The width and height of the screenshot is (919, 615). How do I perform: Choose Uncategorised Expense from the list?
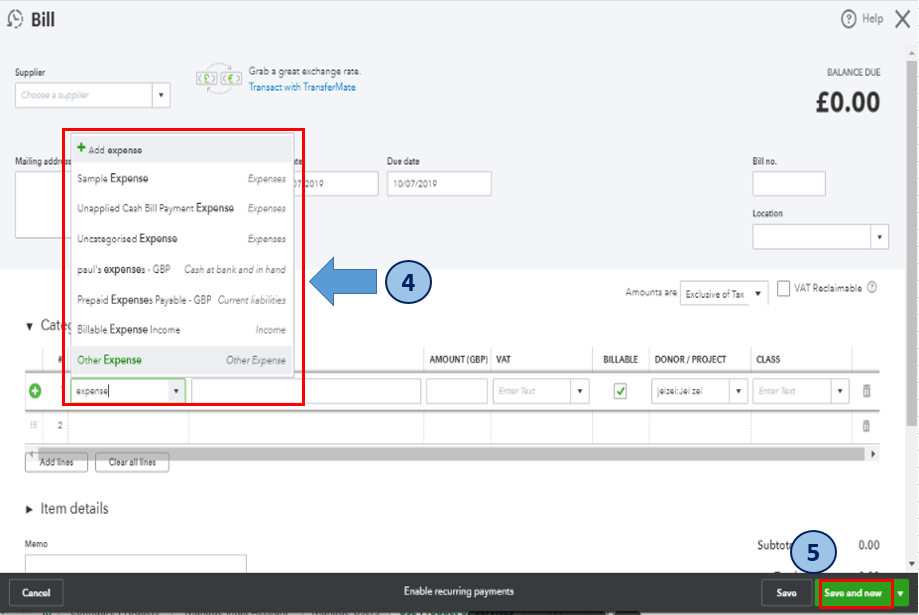(182, 239)
